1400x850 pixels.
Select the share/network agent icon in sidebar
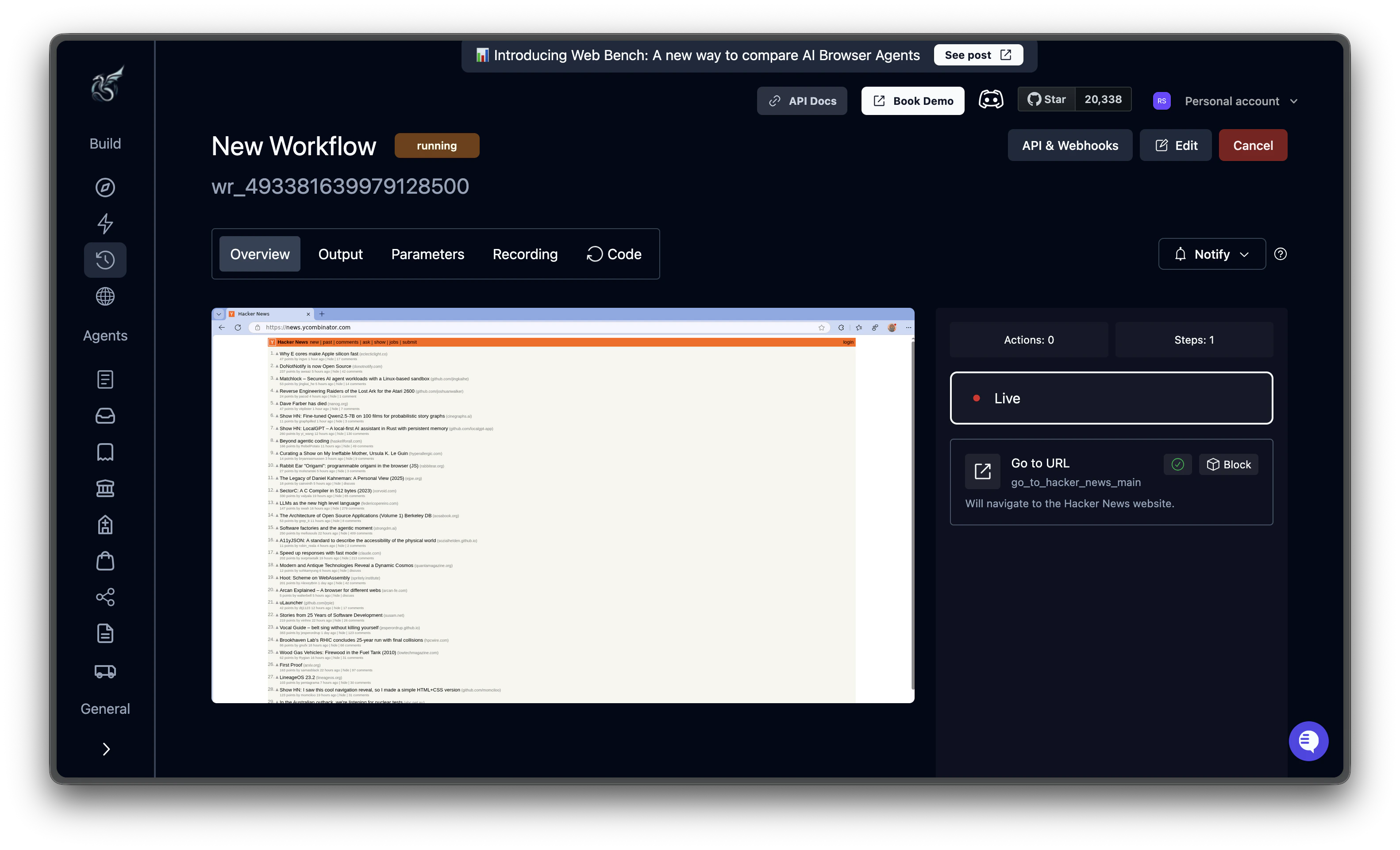(105, 597)
